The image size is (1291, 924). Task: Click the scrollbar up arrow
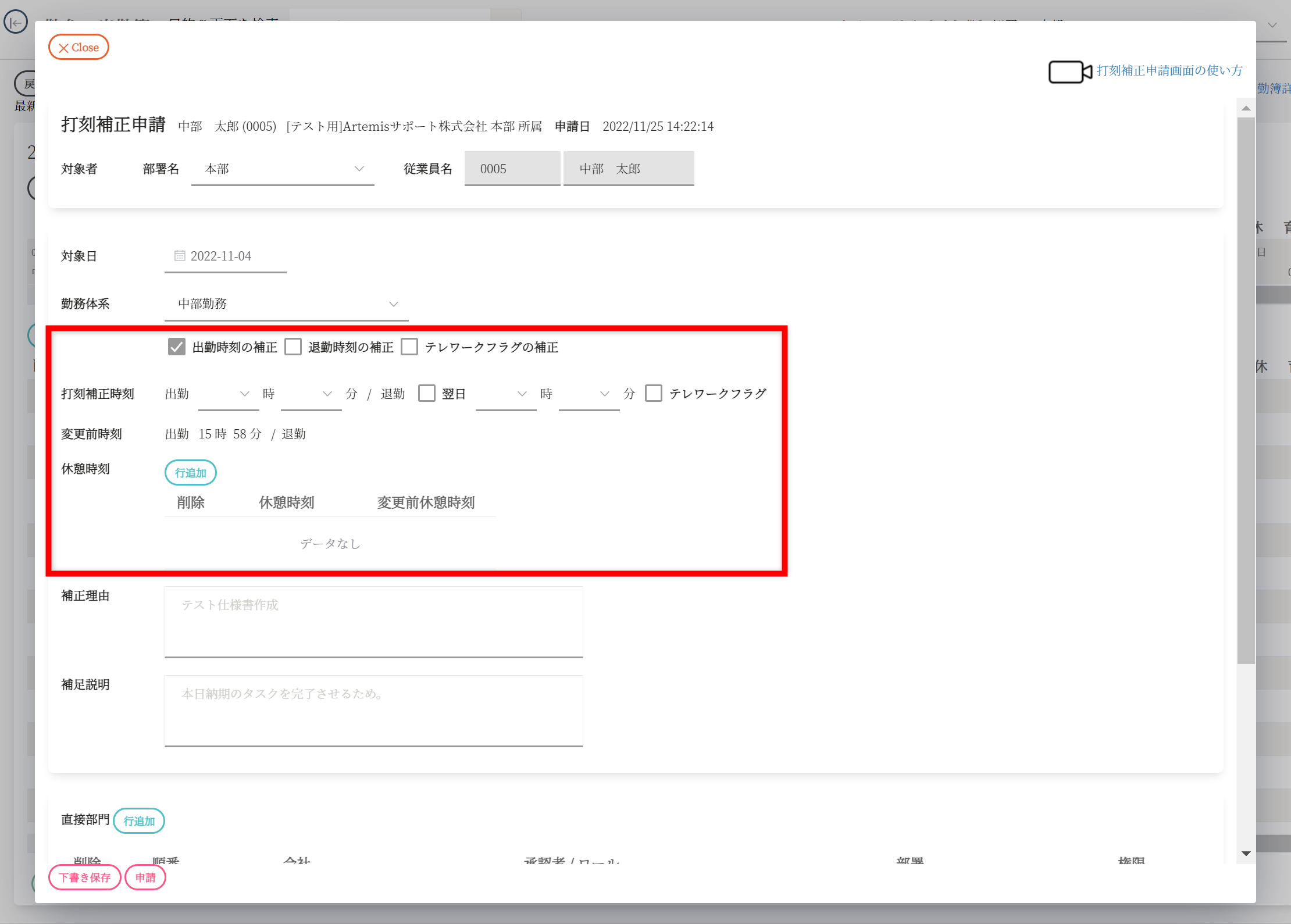[1246, 108]
